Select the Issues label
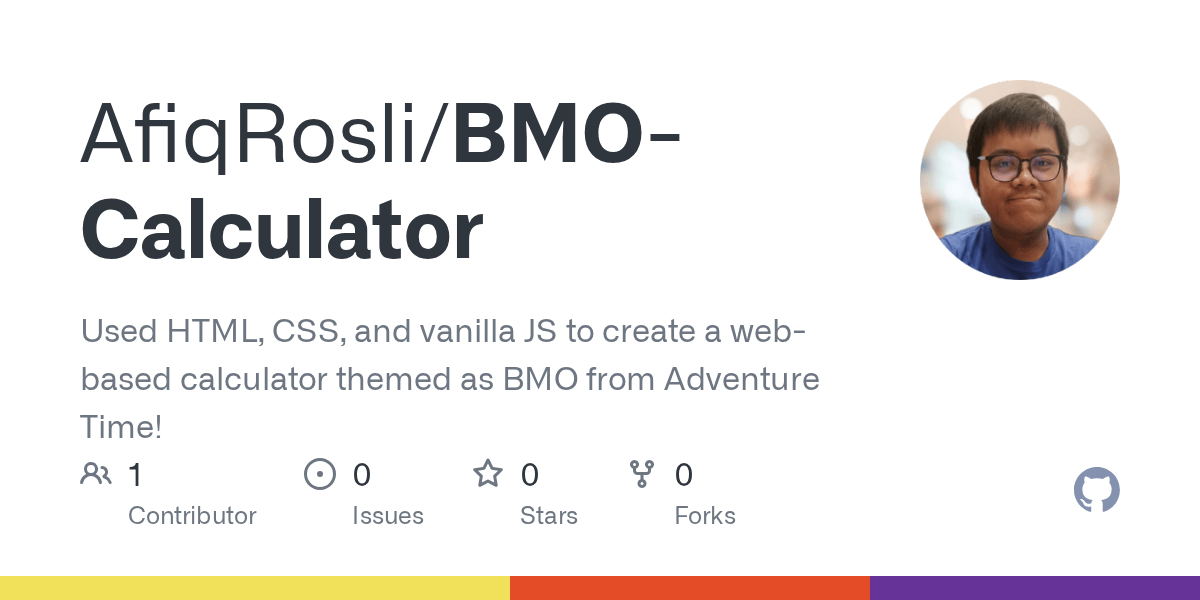This screenshot has width=1200, height=600. coord(388,516)
